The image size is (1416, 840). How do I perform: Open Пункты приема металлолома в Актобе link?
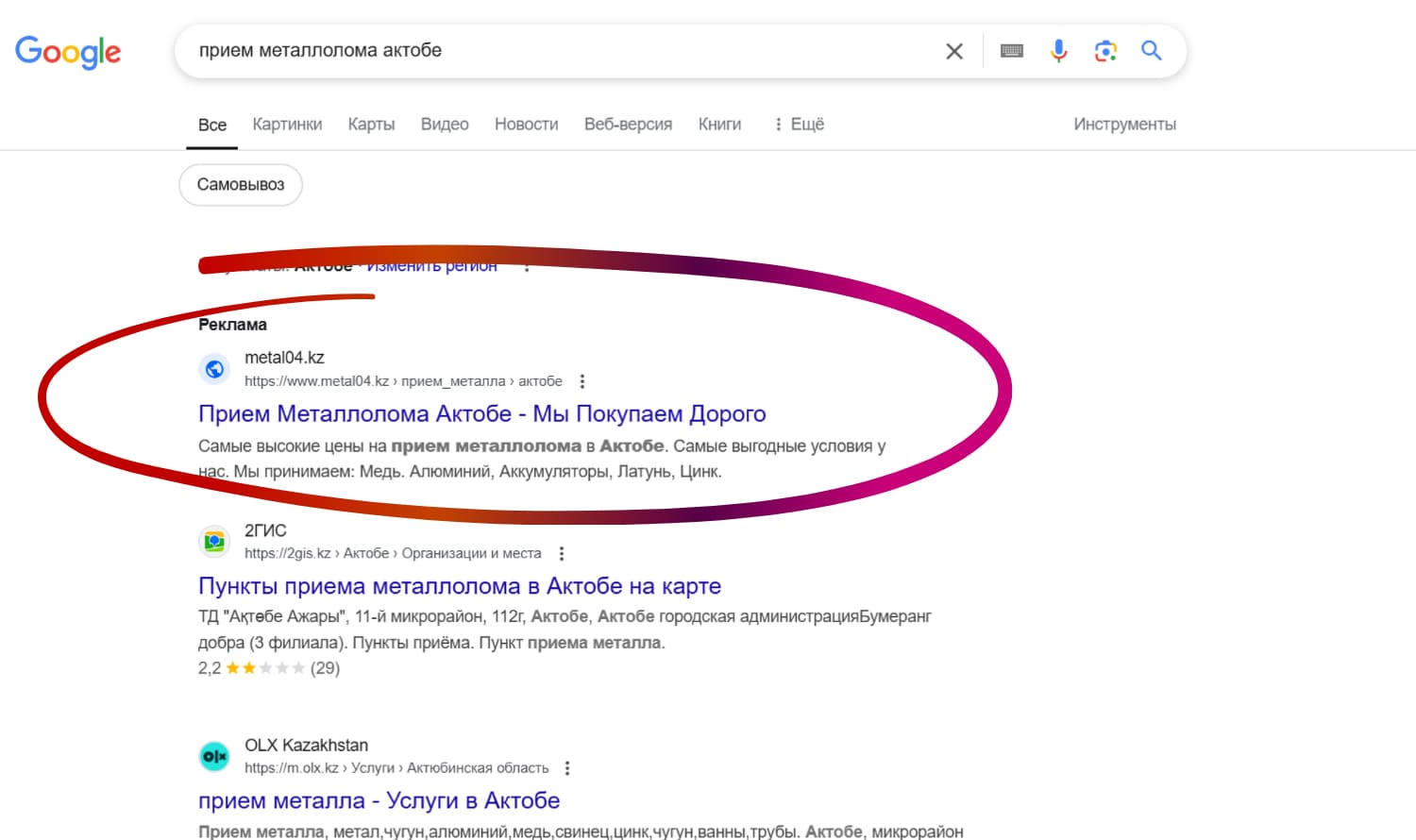(x=459, y=586)
